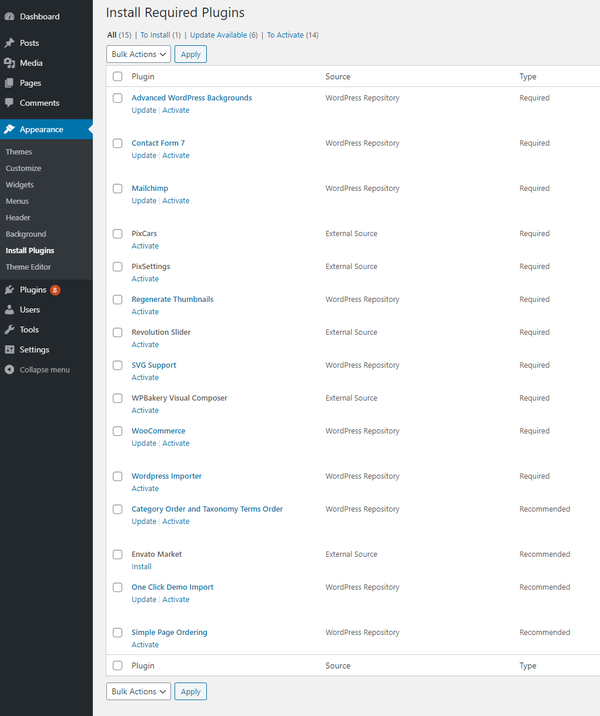Click the Comments bubble icon

(x=10, y=103)
